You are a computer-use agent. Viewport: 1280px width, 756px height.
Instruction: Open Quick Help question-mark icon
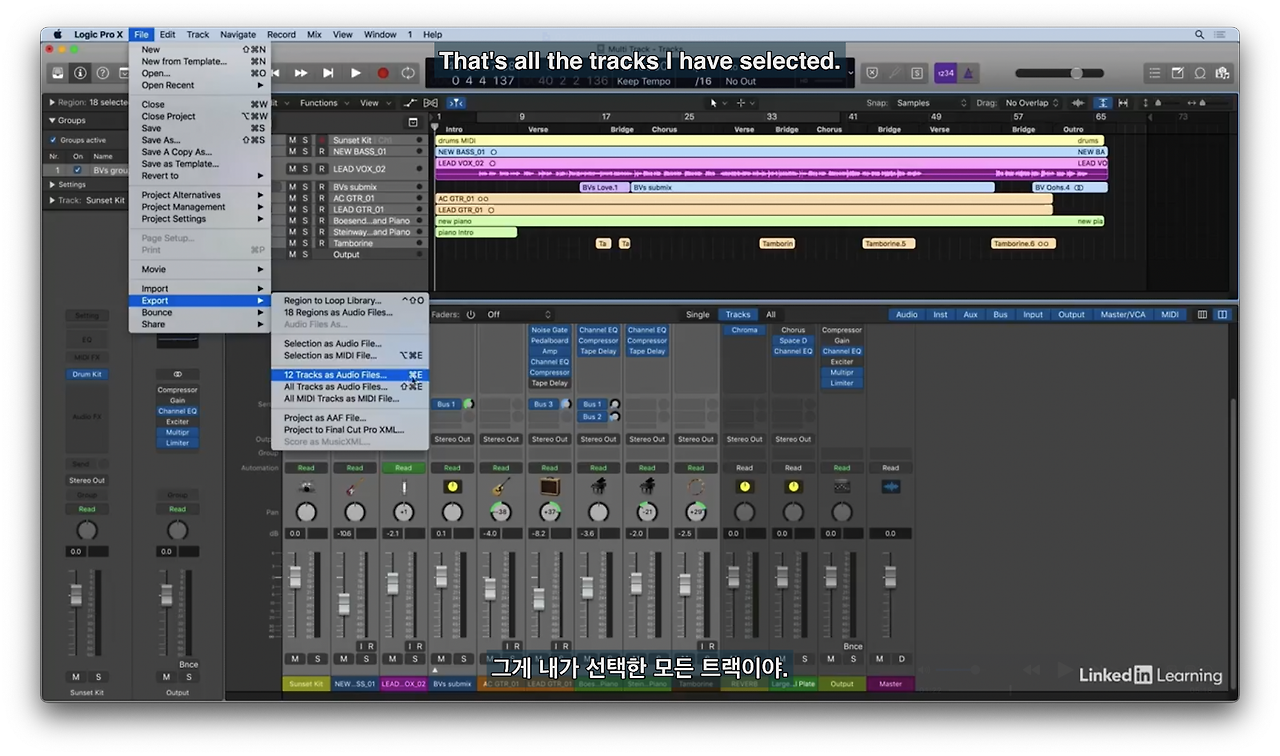102,73
